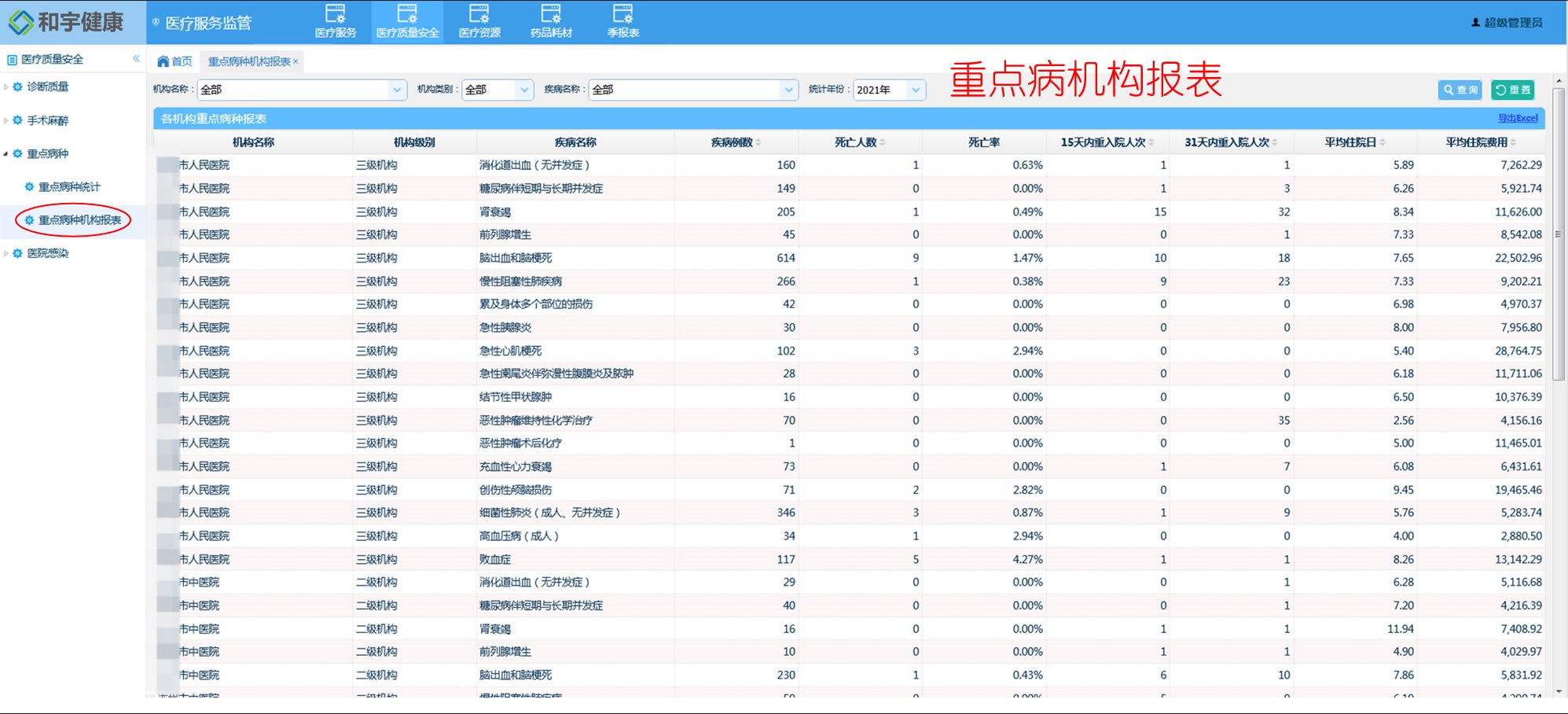Click the 手术麻醉 gear icon
This screenshot has height=714, width=1568.
(19, 120)
